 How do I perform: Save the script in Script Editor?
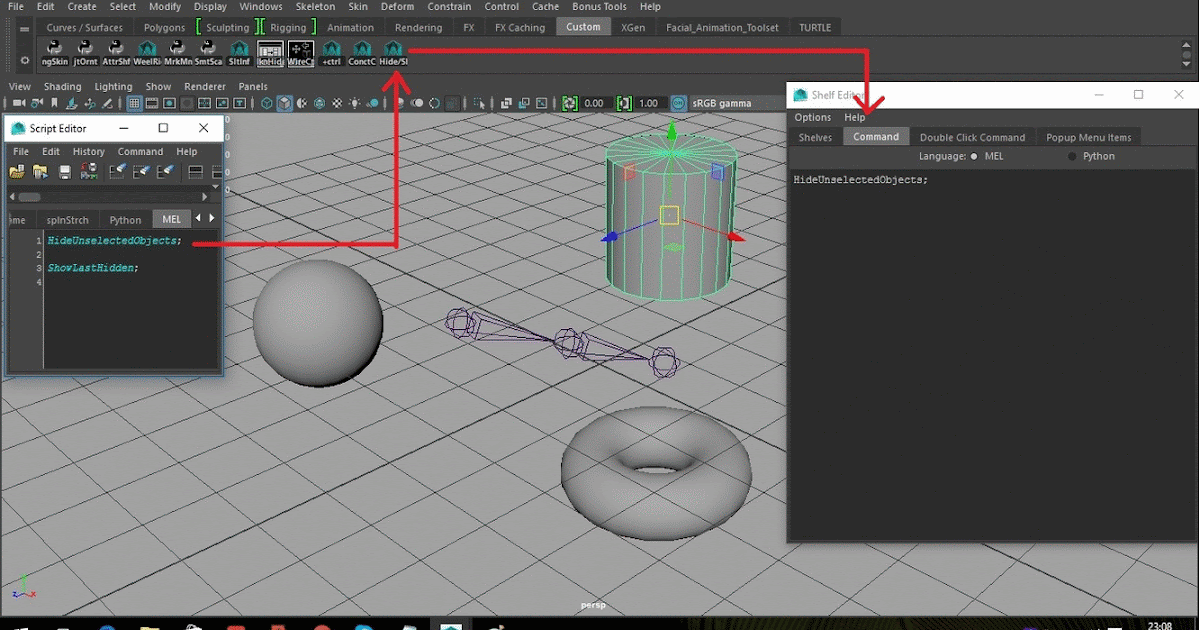point(63,171)
